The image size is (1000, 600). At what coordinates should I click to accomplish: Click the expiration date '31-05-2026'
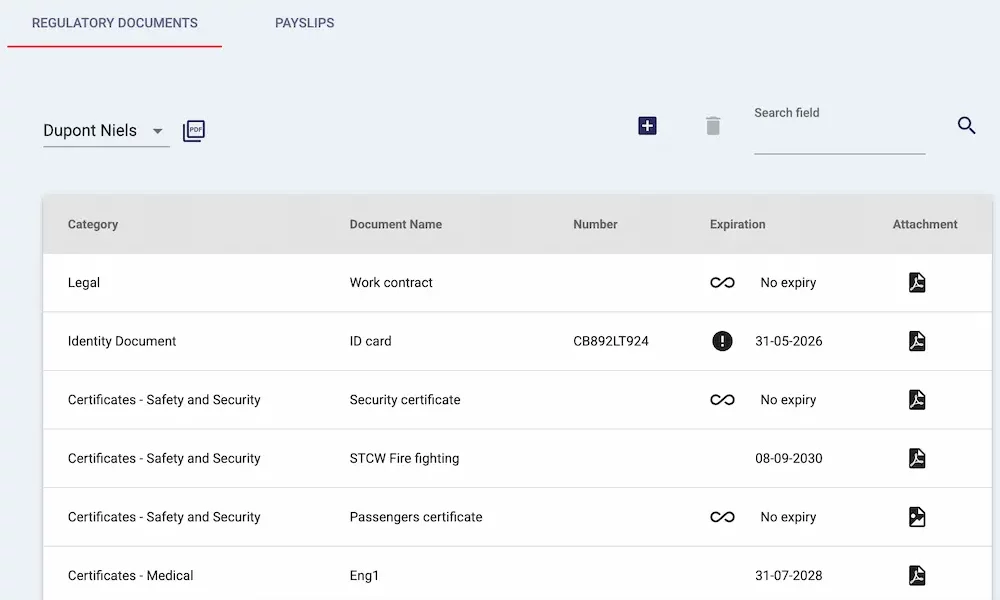click(789, 341)
